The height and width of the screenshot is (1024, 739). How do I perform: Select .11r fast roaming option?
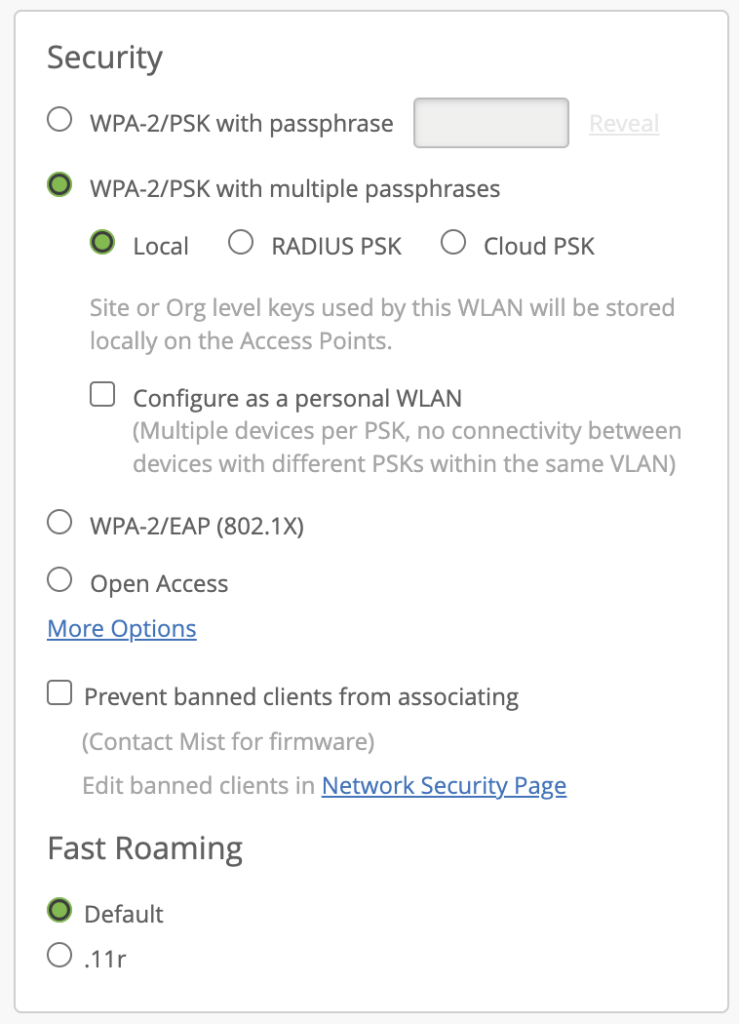click(60, 957)
